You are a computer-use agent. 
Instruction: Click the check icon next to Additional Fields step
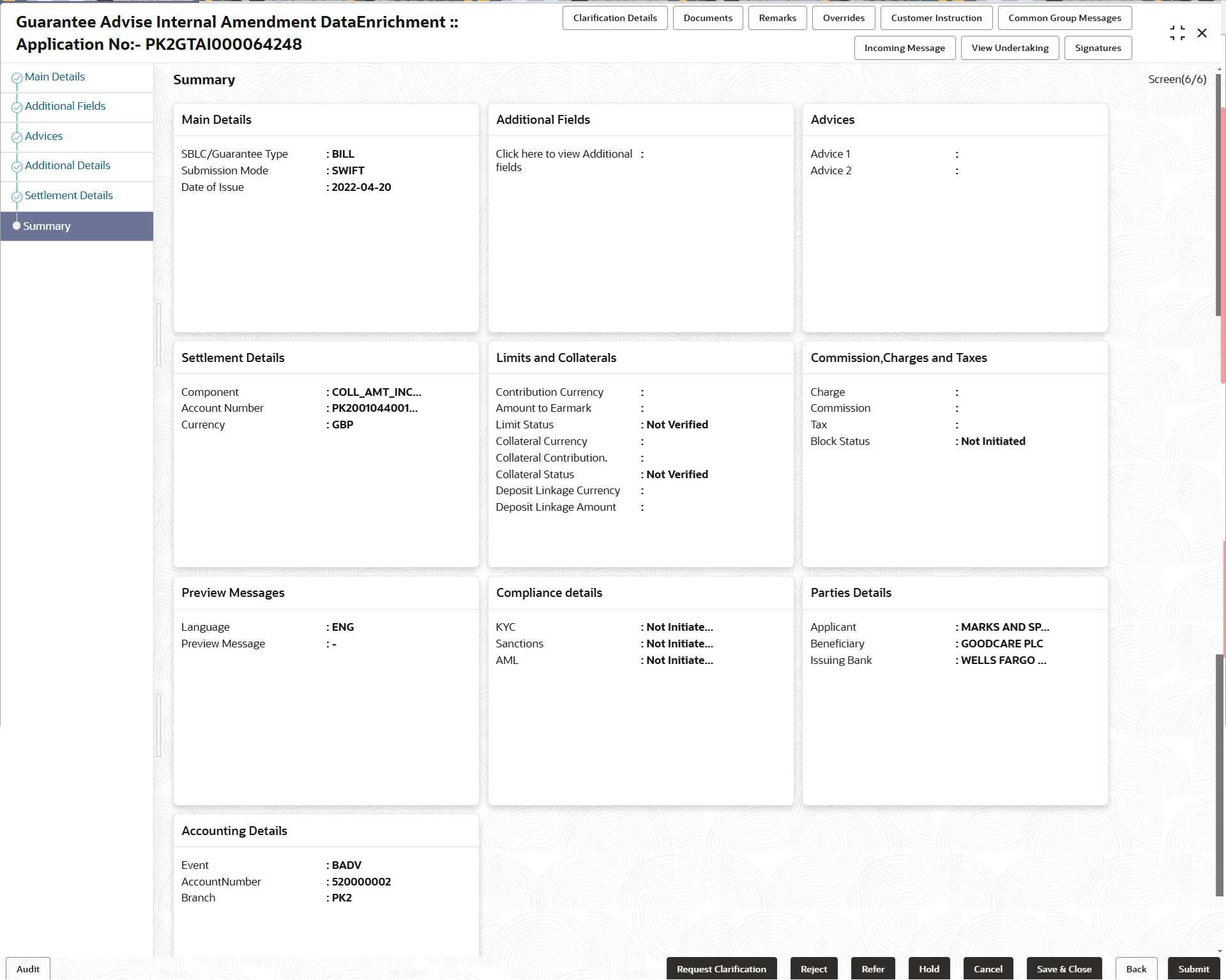(x=17, y=107)
